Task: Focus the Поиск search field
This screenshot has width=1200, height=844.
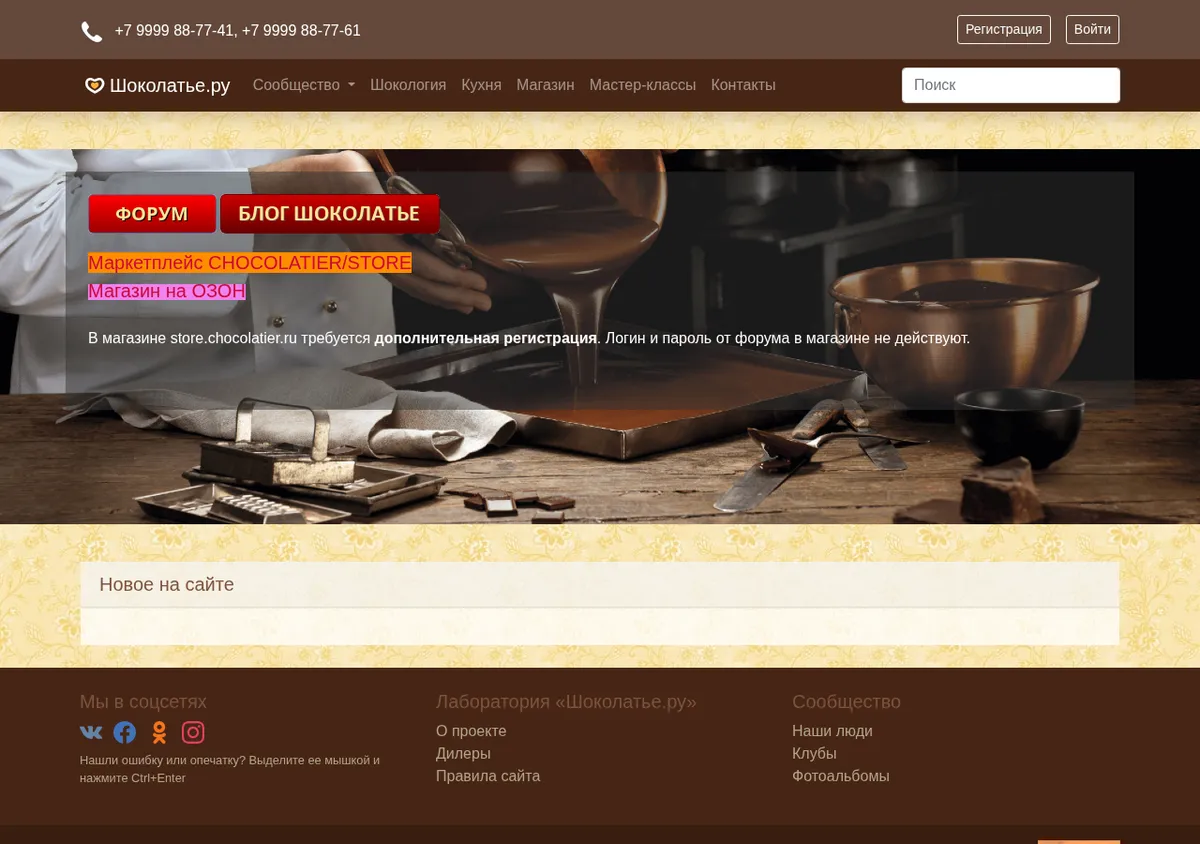Action: pos(1011,85)
